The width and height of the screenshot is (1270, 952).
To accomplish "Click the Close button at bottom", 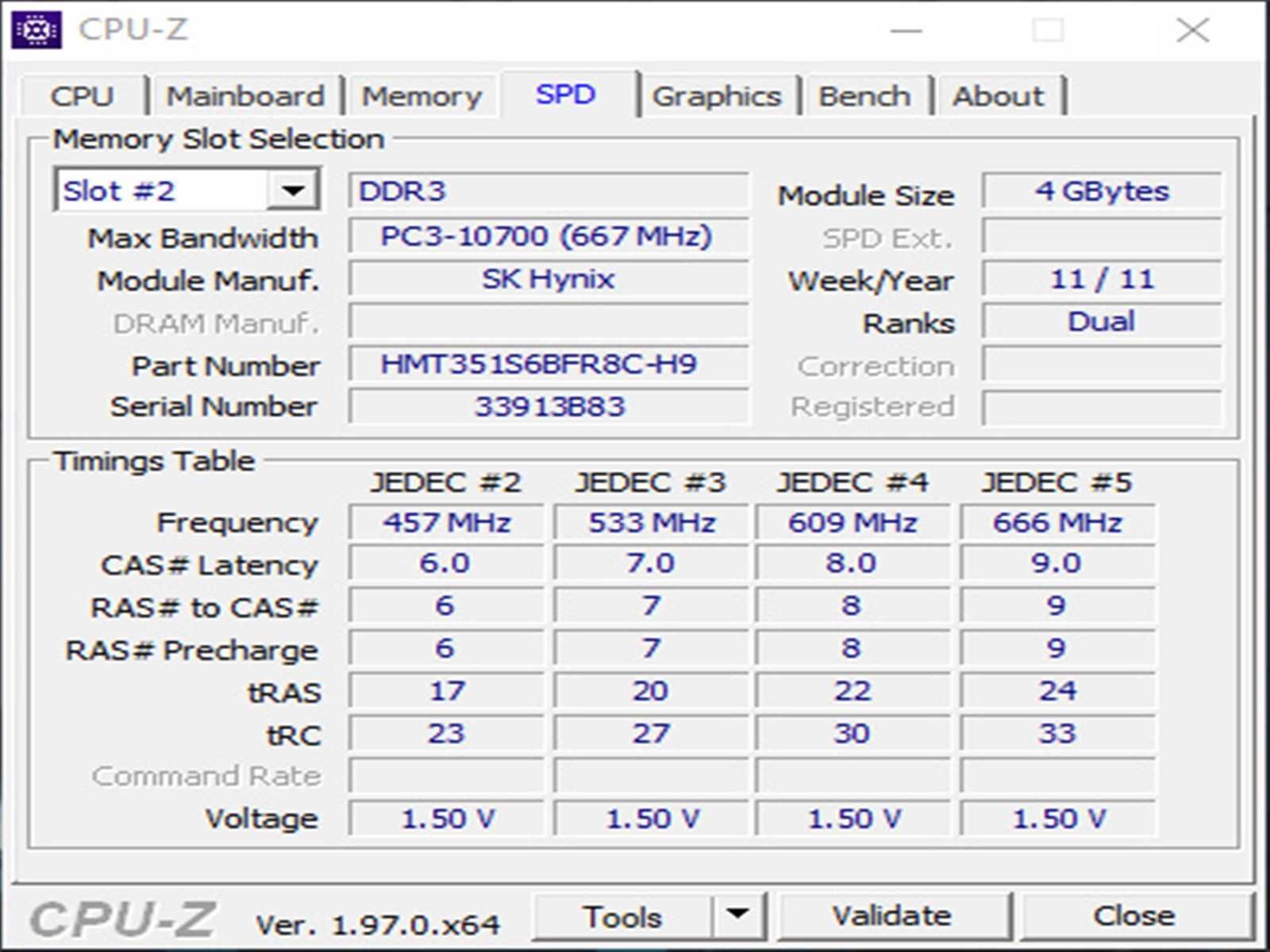I will (x=1135, y=916).
